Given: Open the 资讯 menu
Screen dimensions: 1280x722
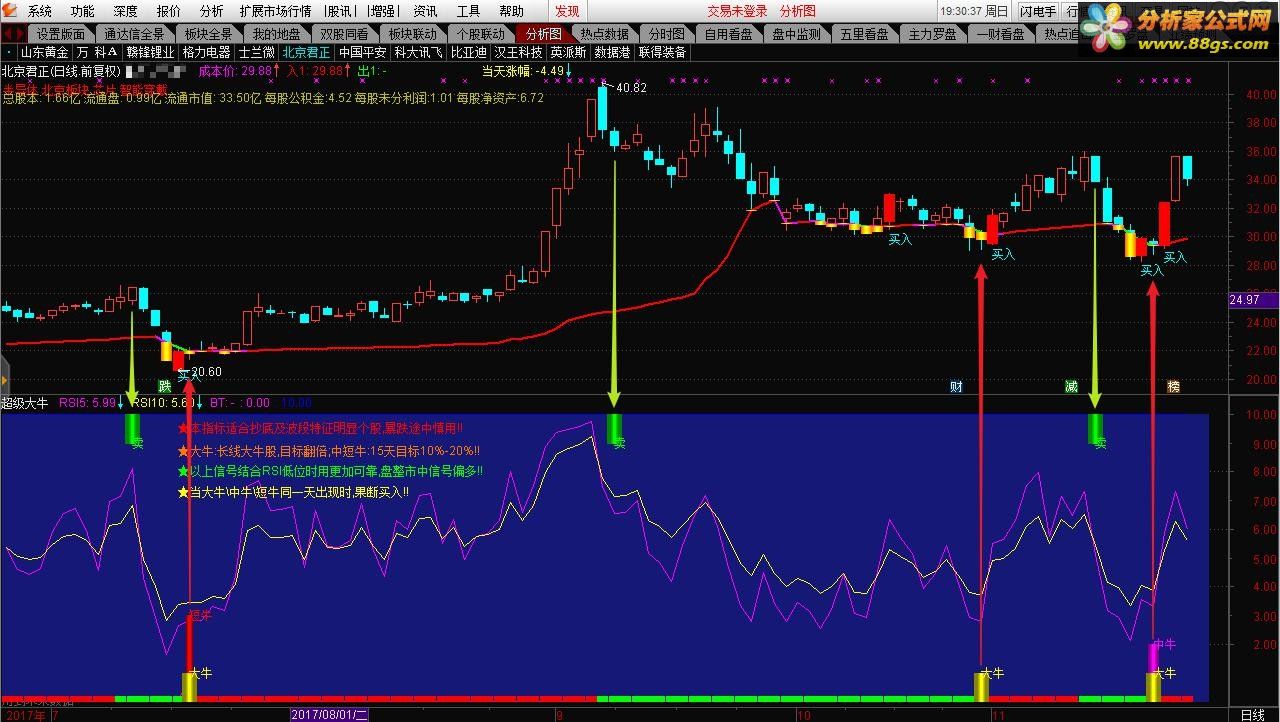Looking at the screenshot, I should 425,11.
